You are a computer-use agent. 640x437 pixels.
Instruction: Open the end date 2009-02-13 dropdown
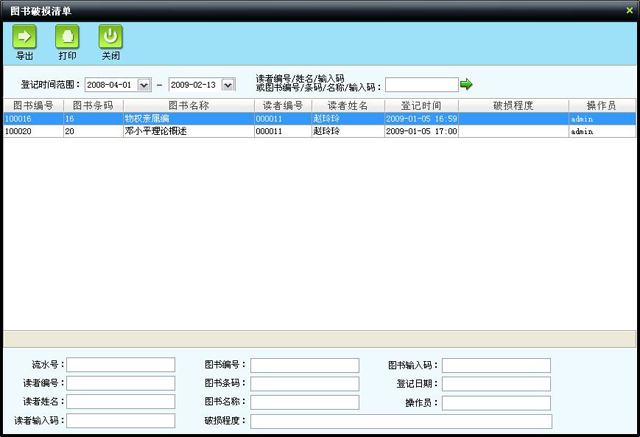click(x=227, y=85)
